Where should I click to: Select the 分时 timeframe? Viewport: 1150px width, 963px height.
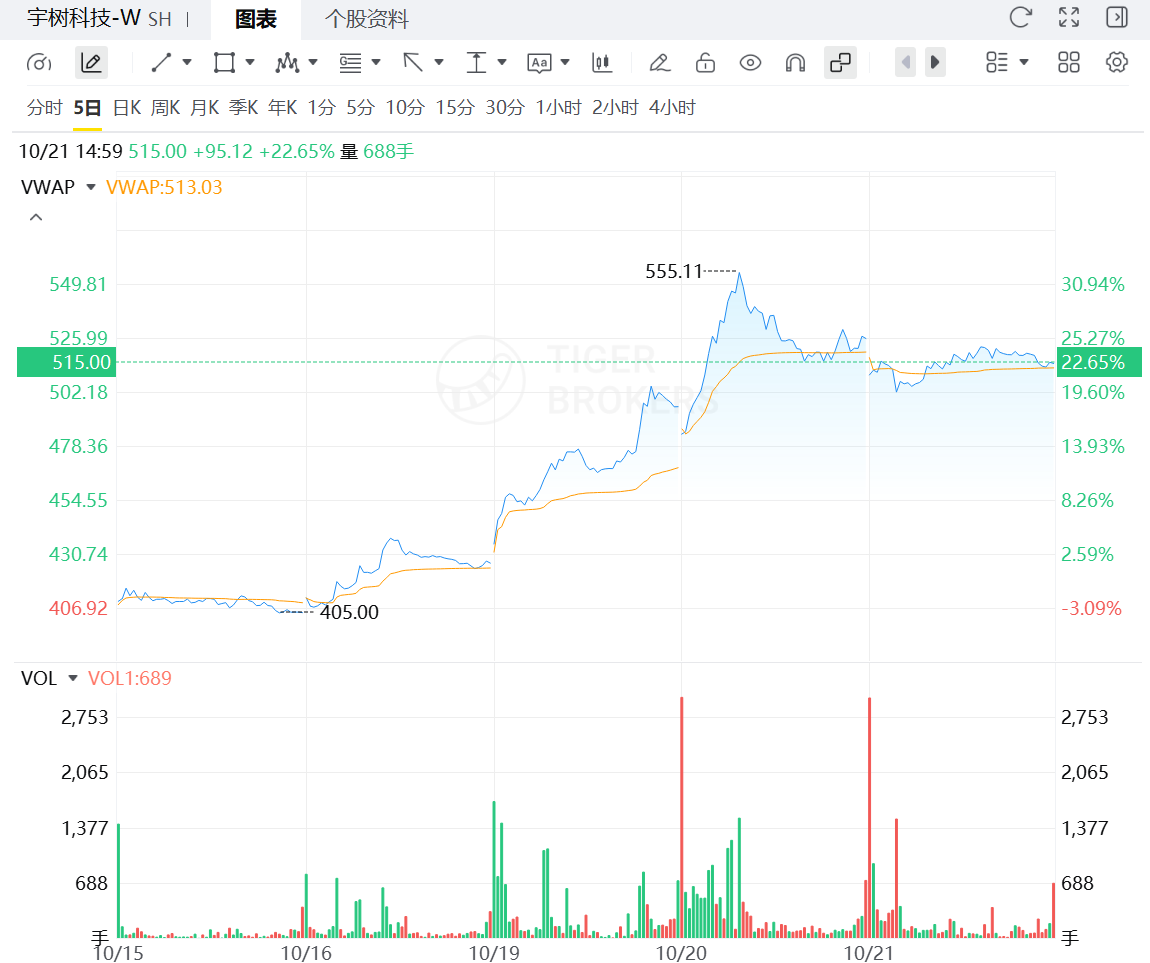(45, 108)
